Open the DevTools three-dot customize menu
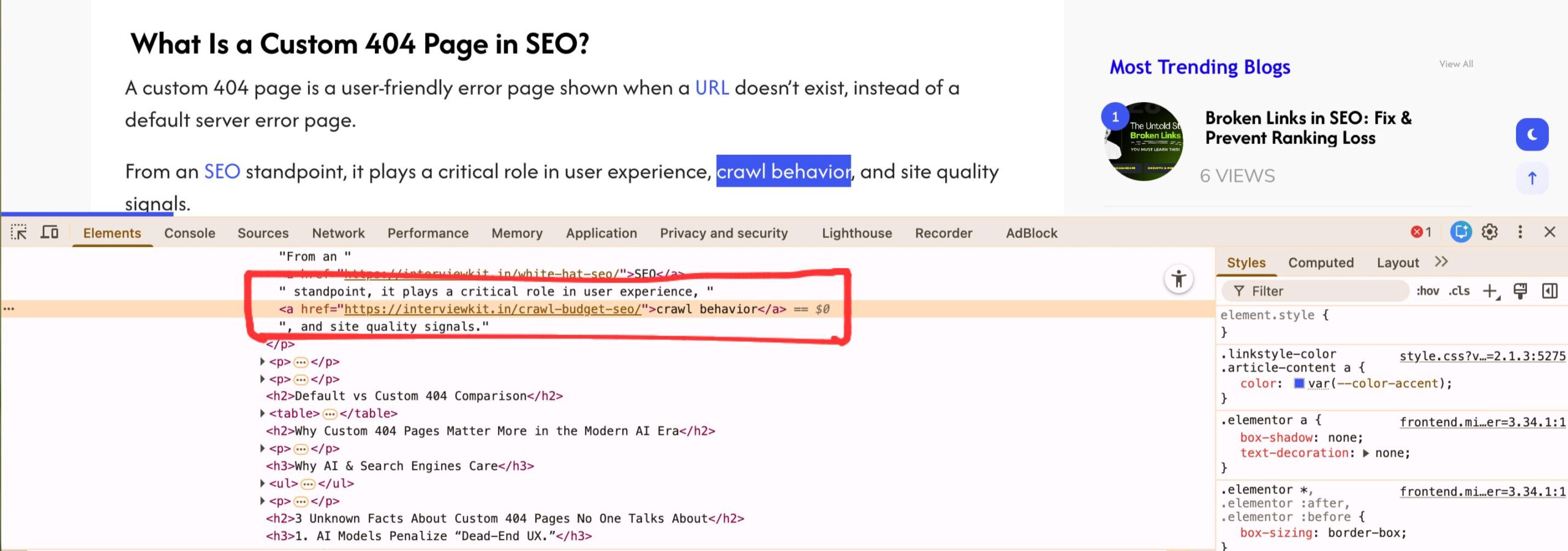Screen dimensions: 1568x551 pyautogui.click(x=1520, y=232)
